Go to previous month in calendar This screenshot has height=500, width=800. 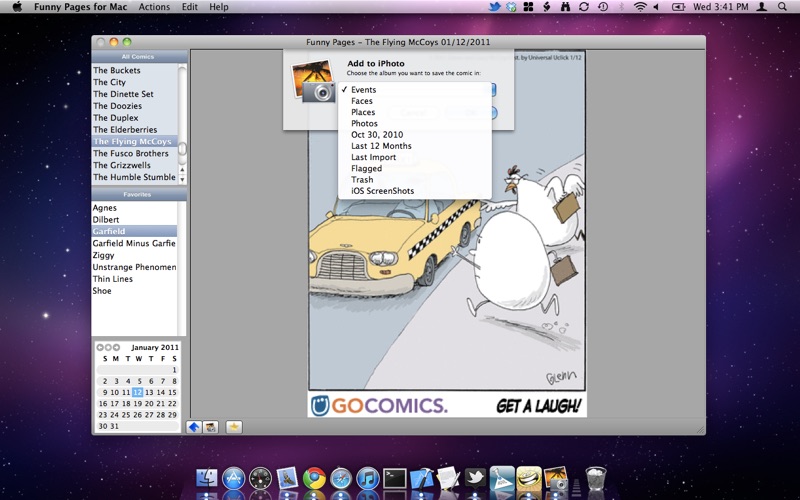[100, 347]
